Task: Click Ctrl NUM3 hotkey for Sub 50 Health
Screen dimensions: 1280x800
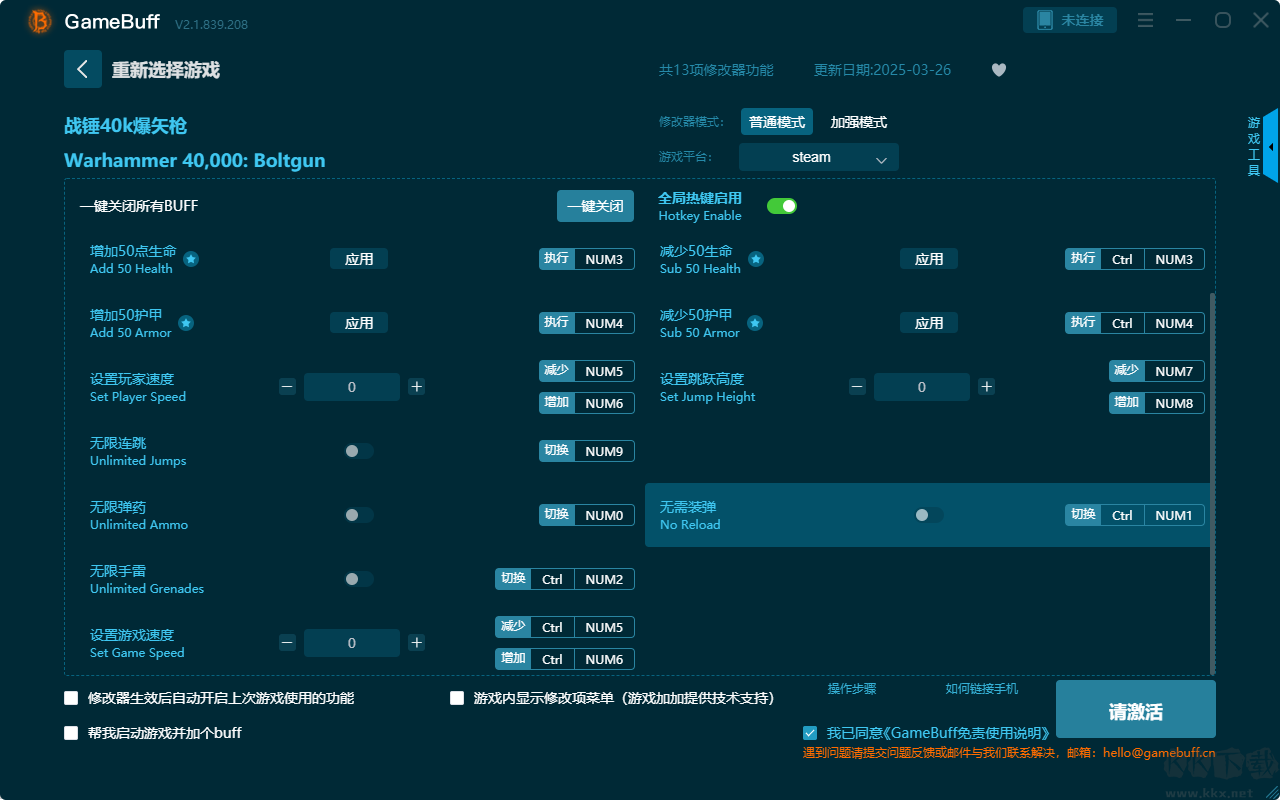Action: 1135,259
